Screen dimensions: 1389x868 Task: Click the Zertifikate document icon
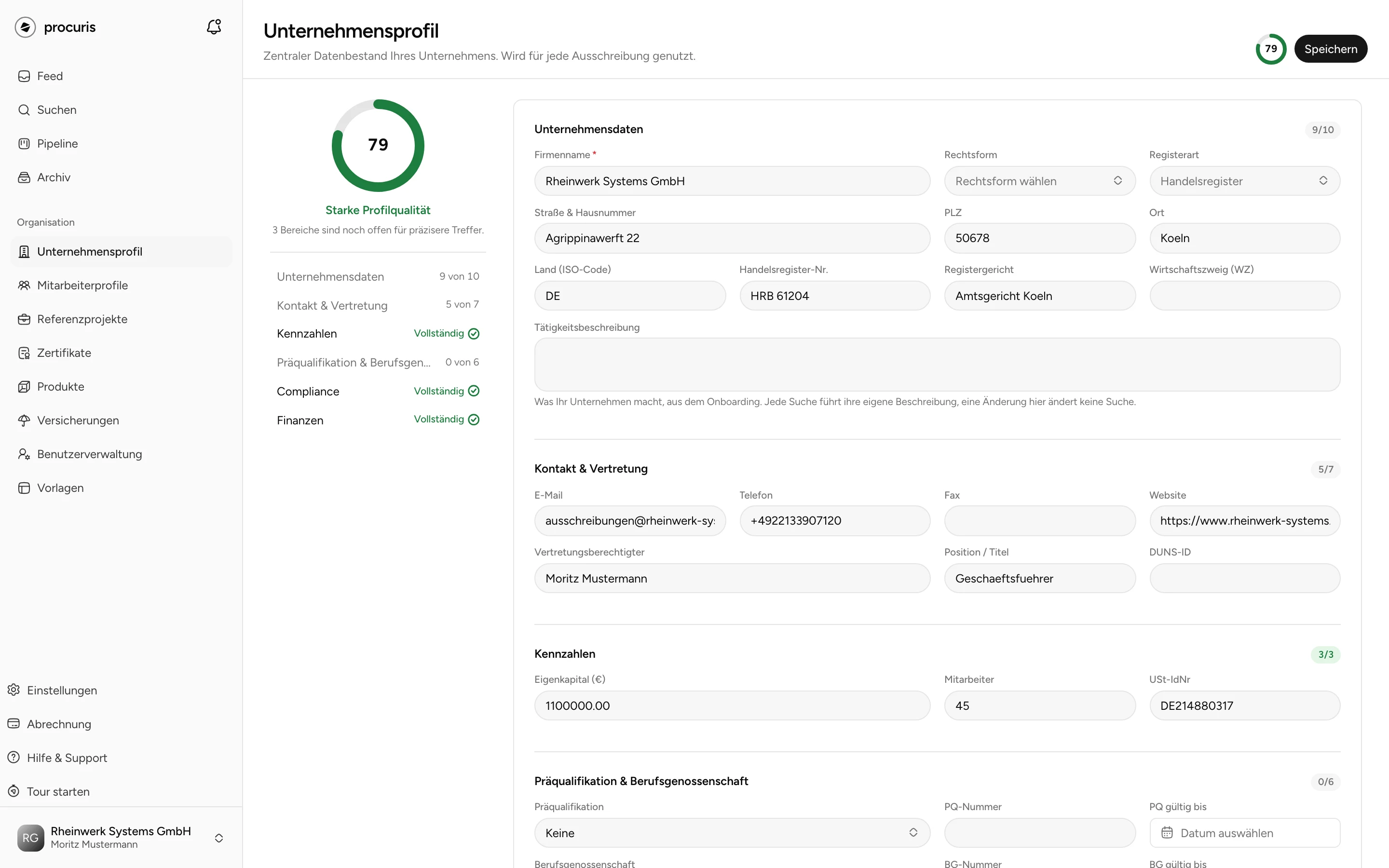coord(24,353)
